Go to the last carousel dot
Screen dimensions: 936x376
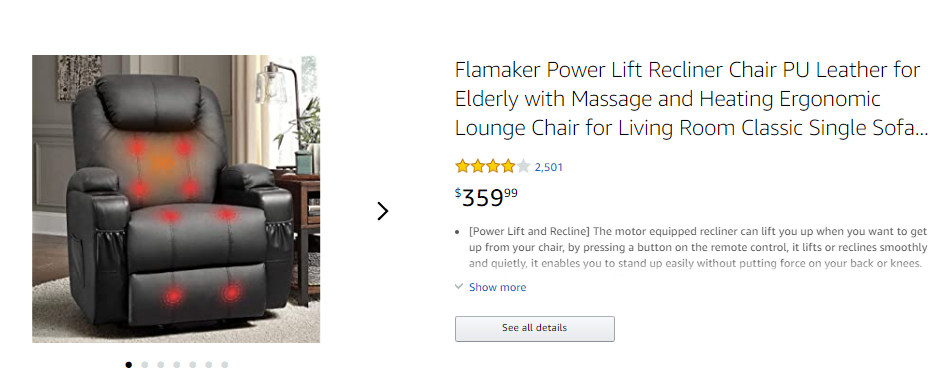224,365
